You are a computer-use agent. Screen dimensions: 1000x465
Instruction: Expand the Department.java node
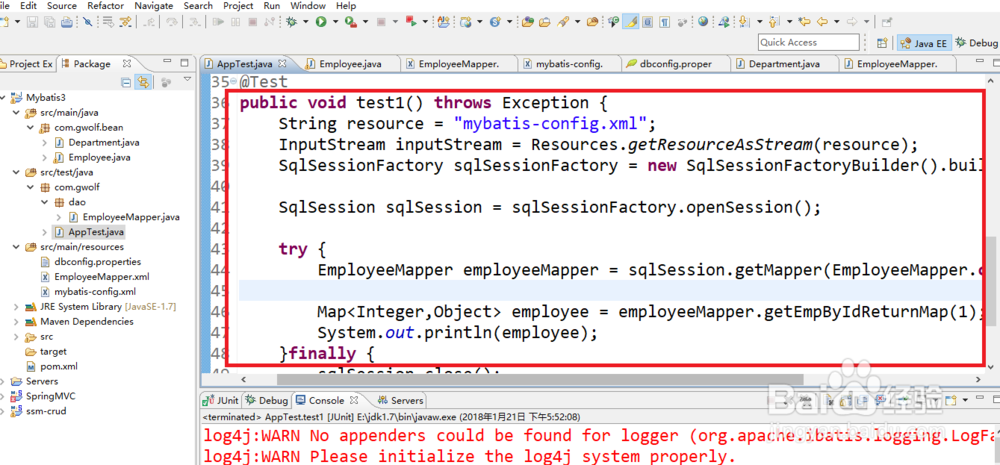point(45,142)
